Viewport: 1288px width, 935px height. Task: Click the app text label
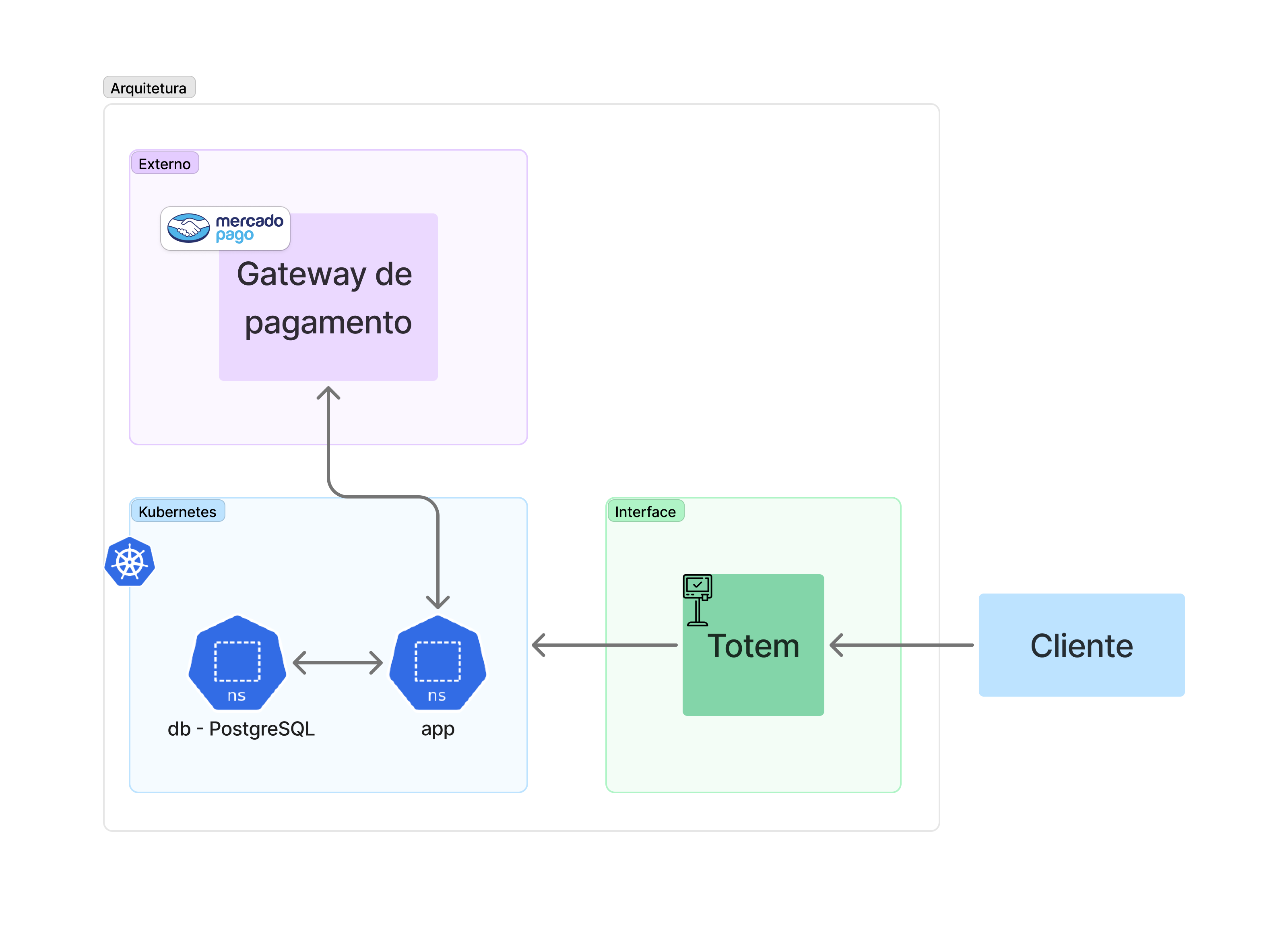(437, 729)
